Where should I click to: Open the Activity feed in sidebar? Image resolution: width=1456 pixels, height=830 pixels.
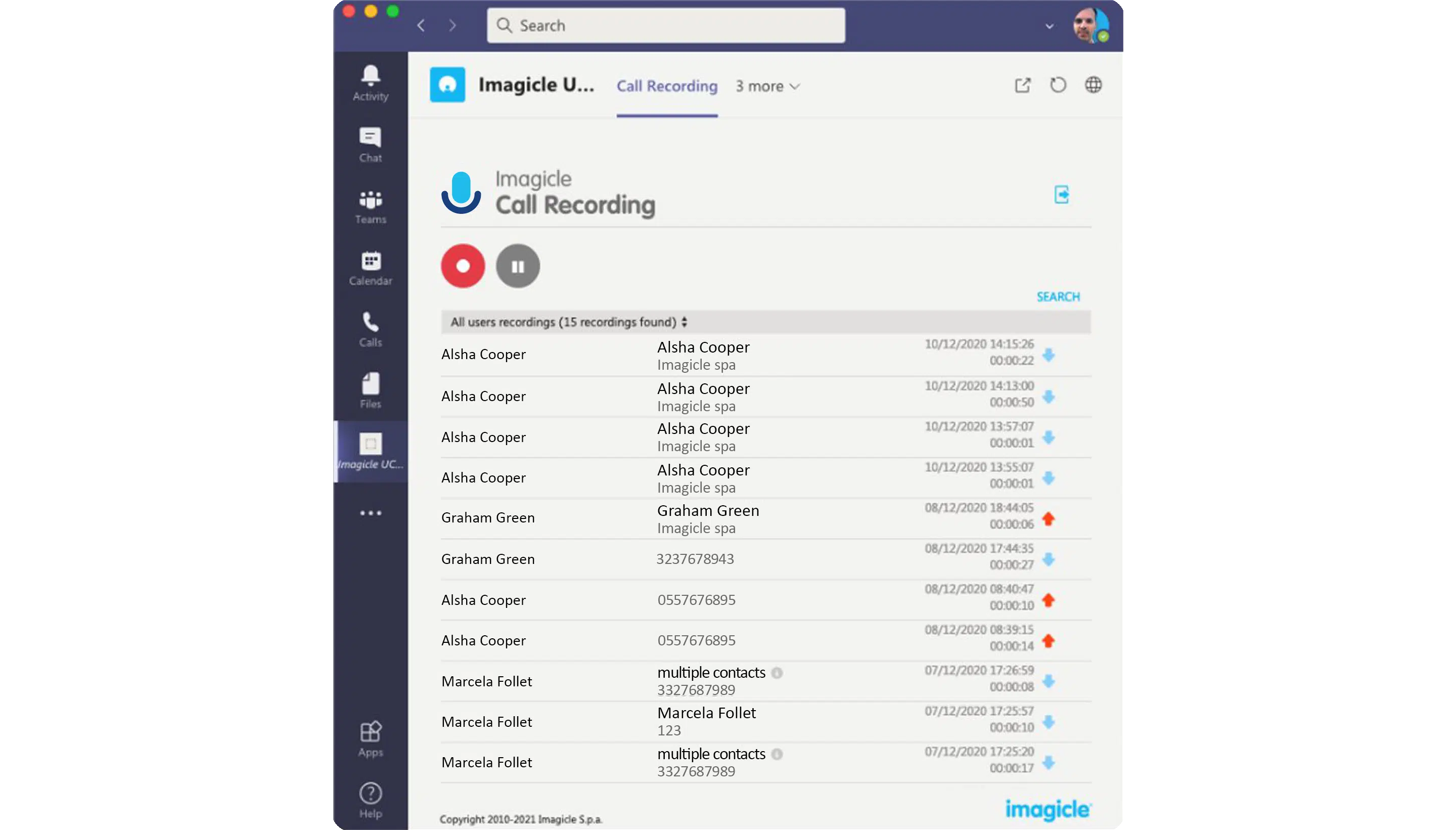[x=370, y=82]
